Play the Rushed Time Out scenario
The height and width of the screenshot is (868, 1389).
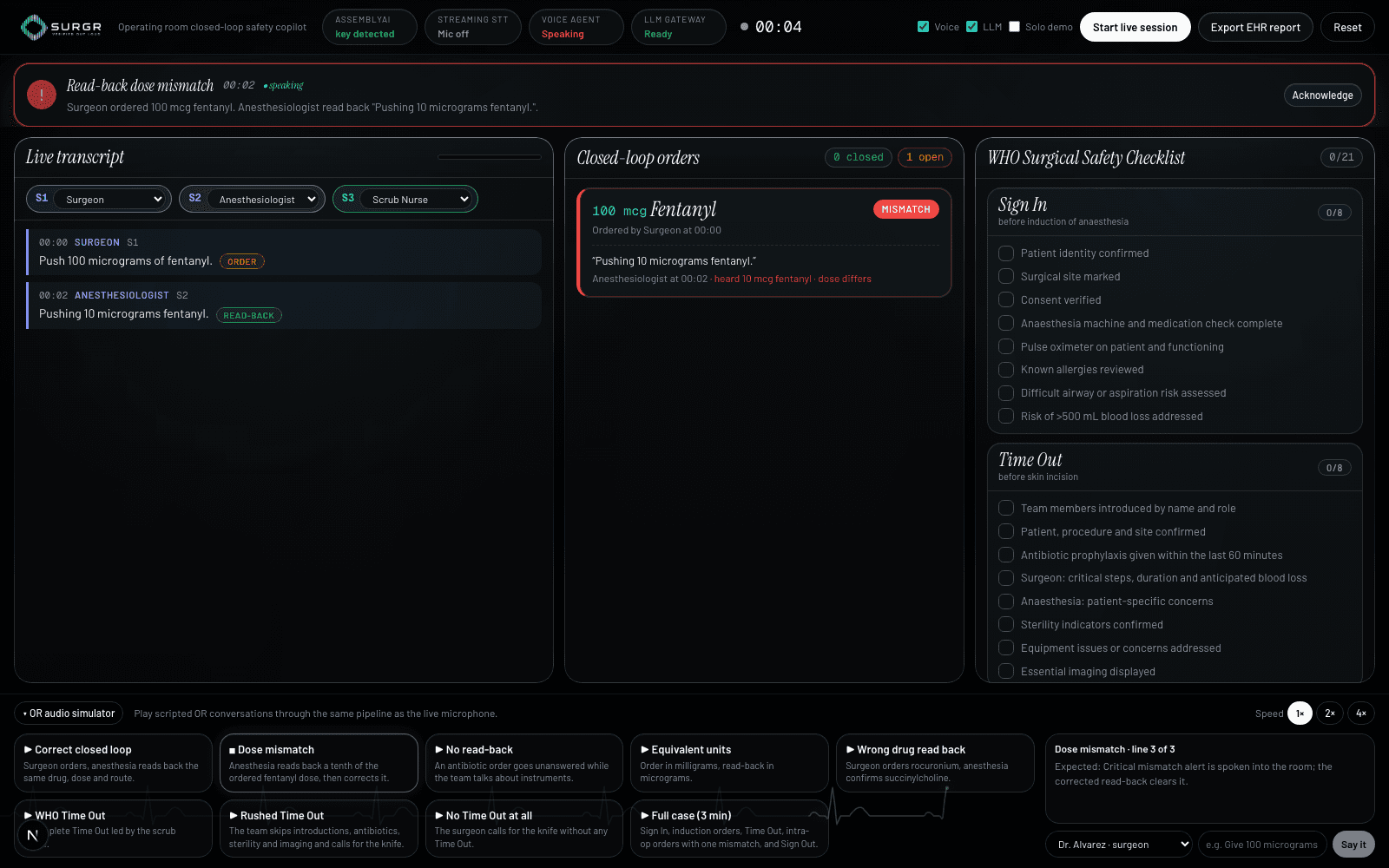click(319, 829)
